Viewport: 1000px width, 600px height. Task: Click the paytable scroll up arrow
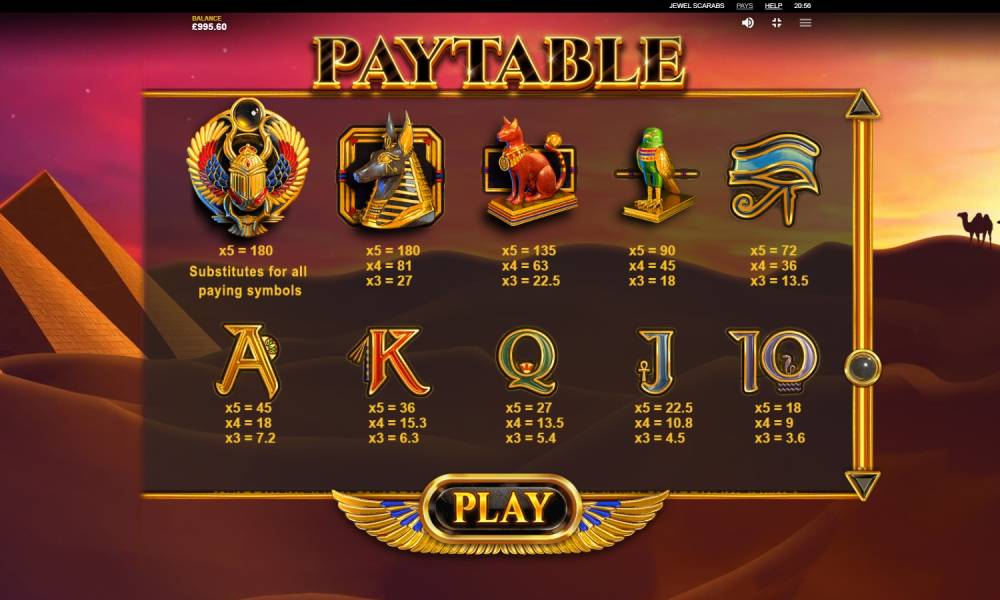(x=862, y=105)
